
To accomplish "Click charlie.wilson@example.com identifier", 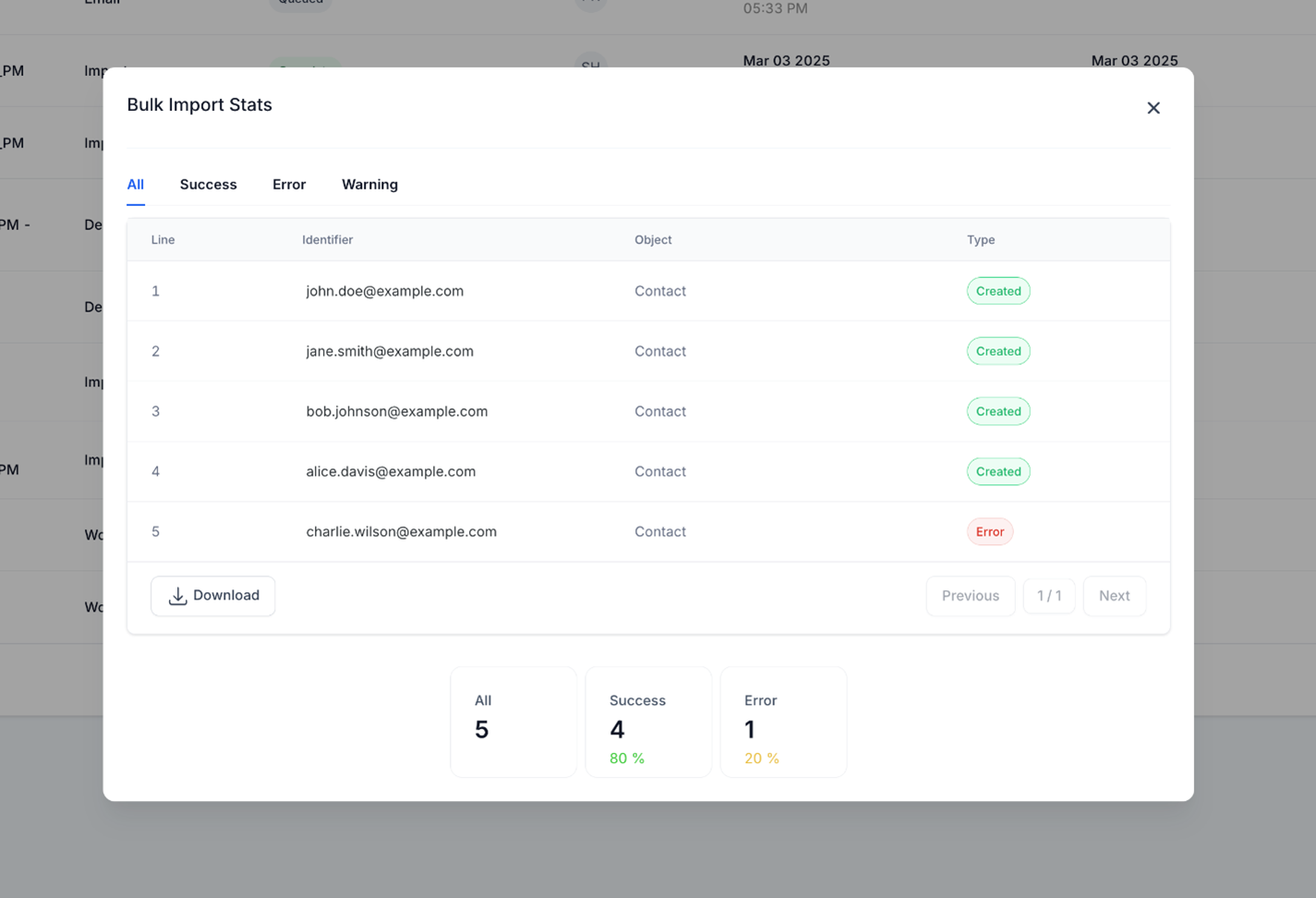I will point(402,532).
